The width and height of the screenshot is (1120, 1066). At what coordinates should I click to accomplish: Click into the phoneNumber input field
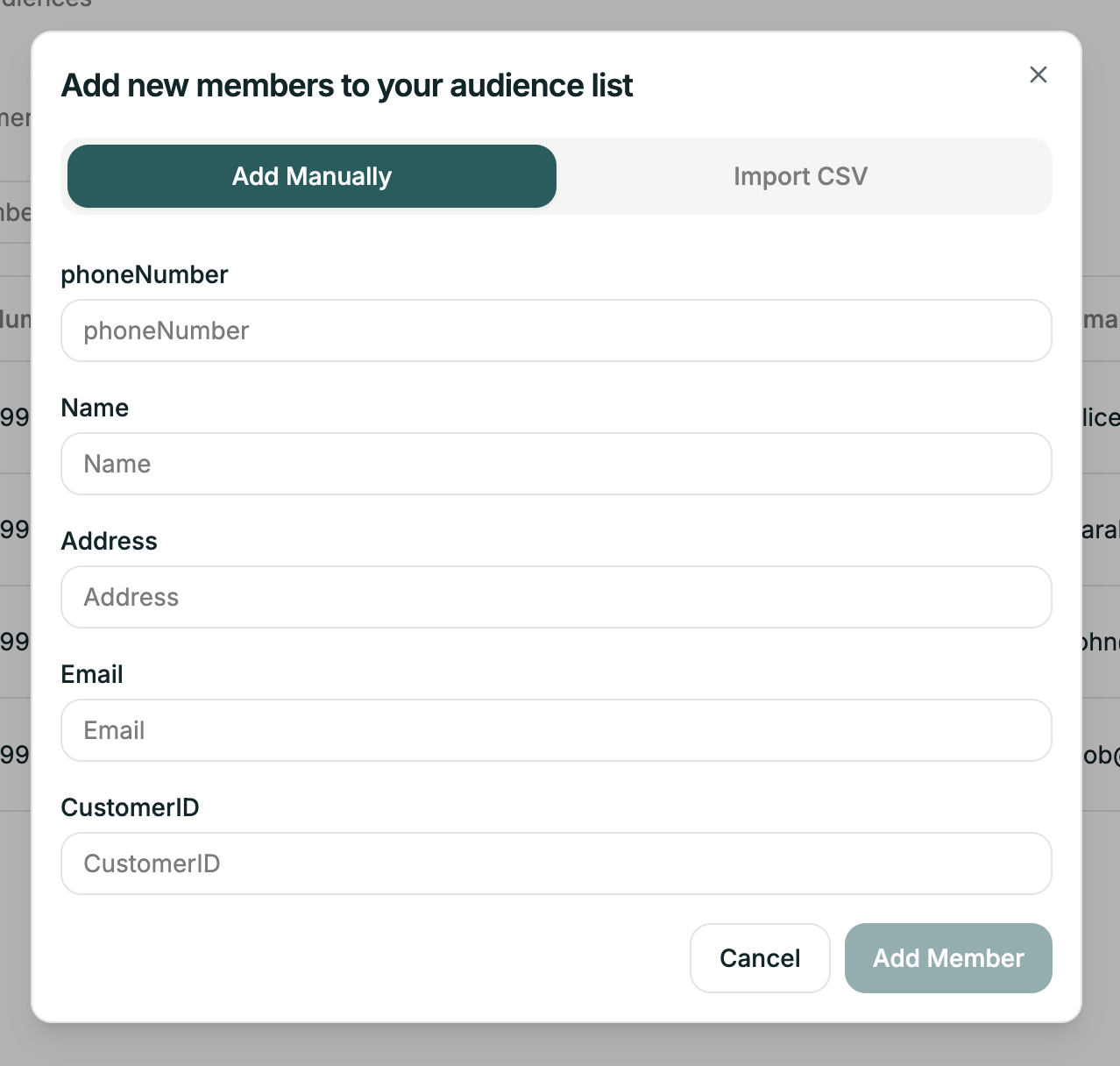click(x=556, y=330)
